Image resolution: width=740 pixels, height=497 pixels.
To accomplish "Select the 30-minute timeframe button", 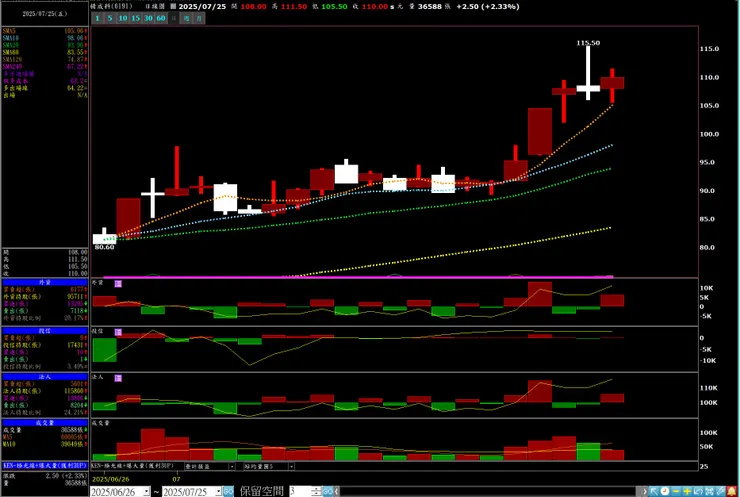I will click(x=148, y=18).
